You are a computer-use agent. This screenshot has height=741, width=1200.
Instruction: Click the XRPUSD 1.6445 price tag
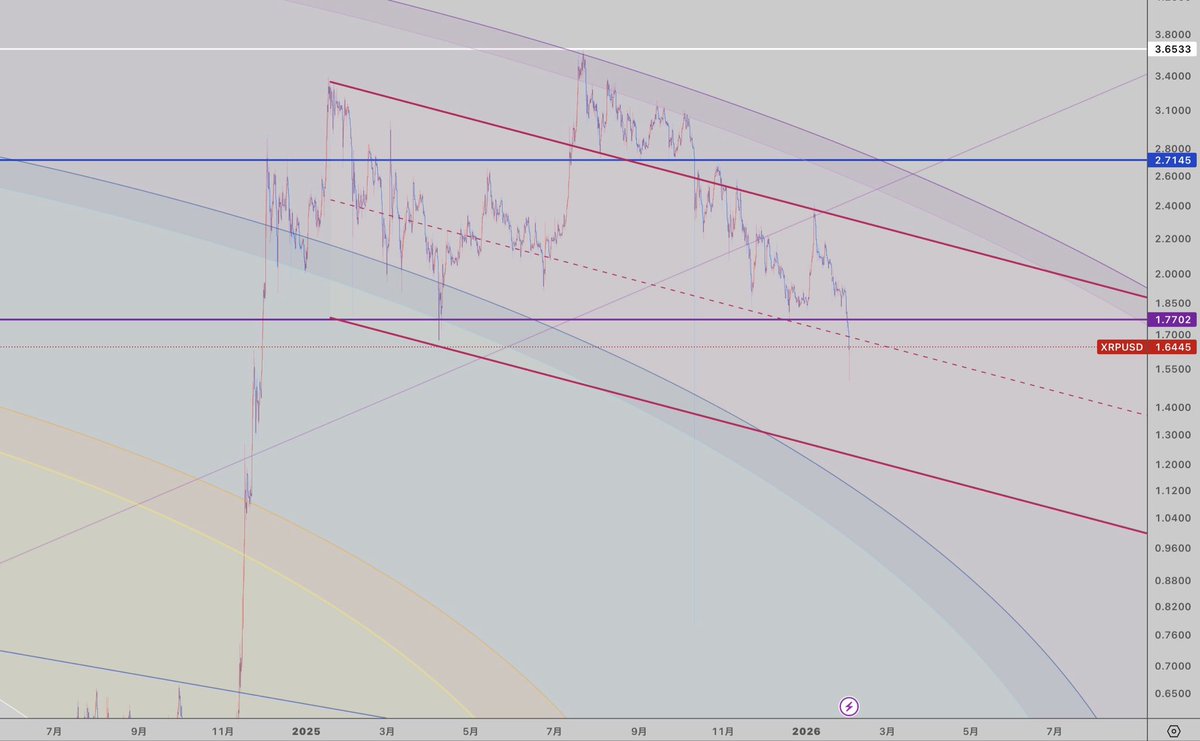click(x=1148, y=347)
